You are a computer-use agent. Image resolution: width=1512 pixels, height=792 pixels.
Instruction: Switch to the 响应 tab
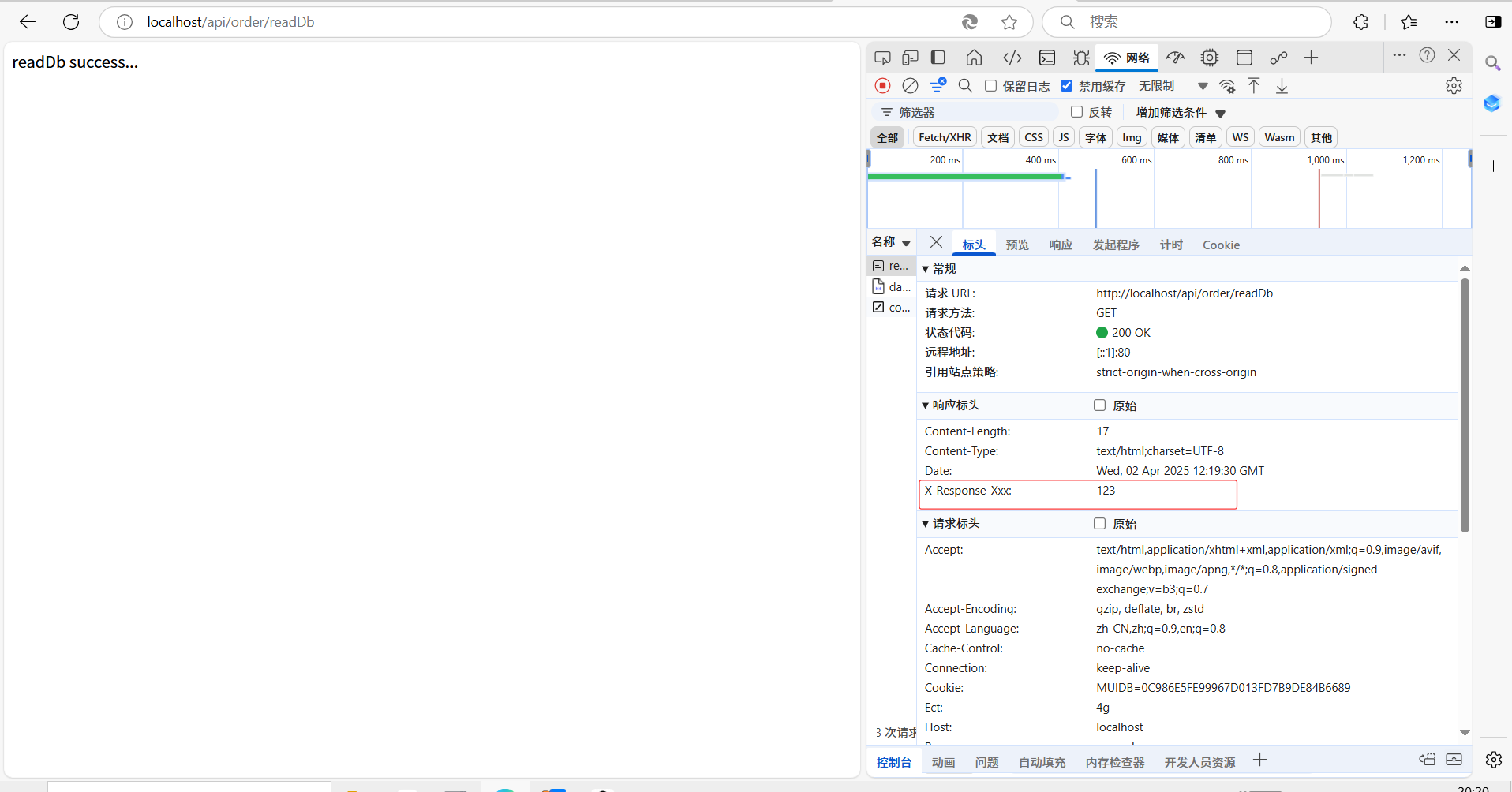(x=1061, y=245)
